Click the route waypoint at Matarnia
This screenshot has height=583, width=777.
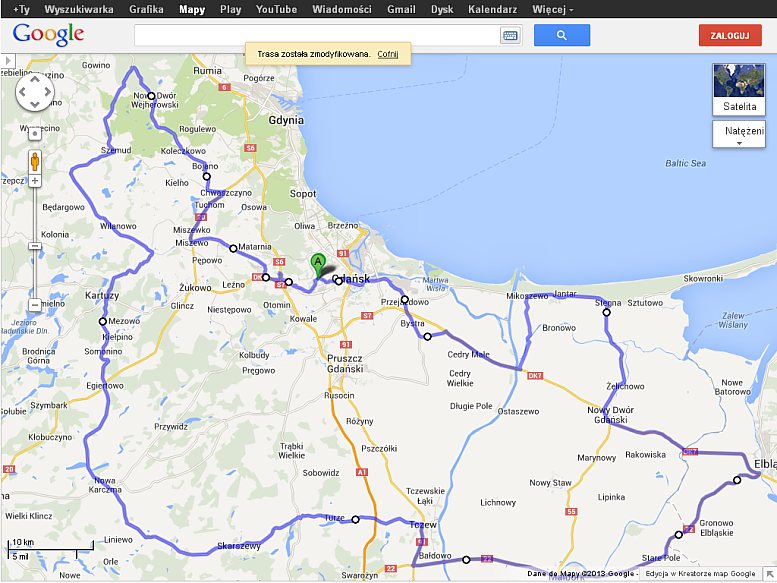coord(233,248)
